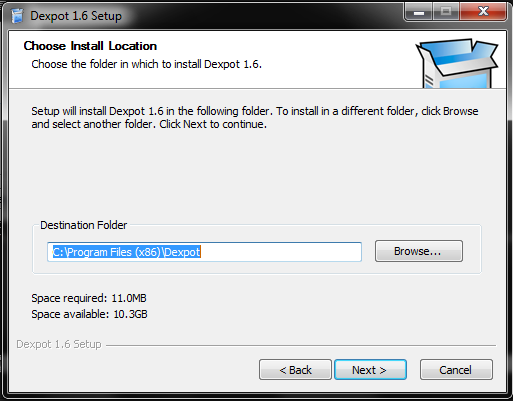Click the Dexpot setup icon in title bar
Viewport: 513px width, 401px height.
17,16
